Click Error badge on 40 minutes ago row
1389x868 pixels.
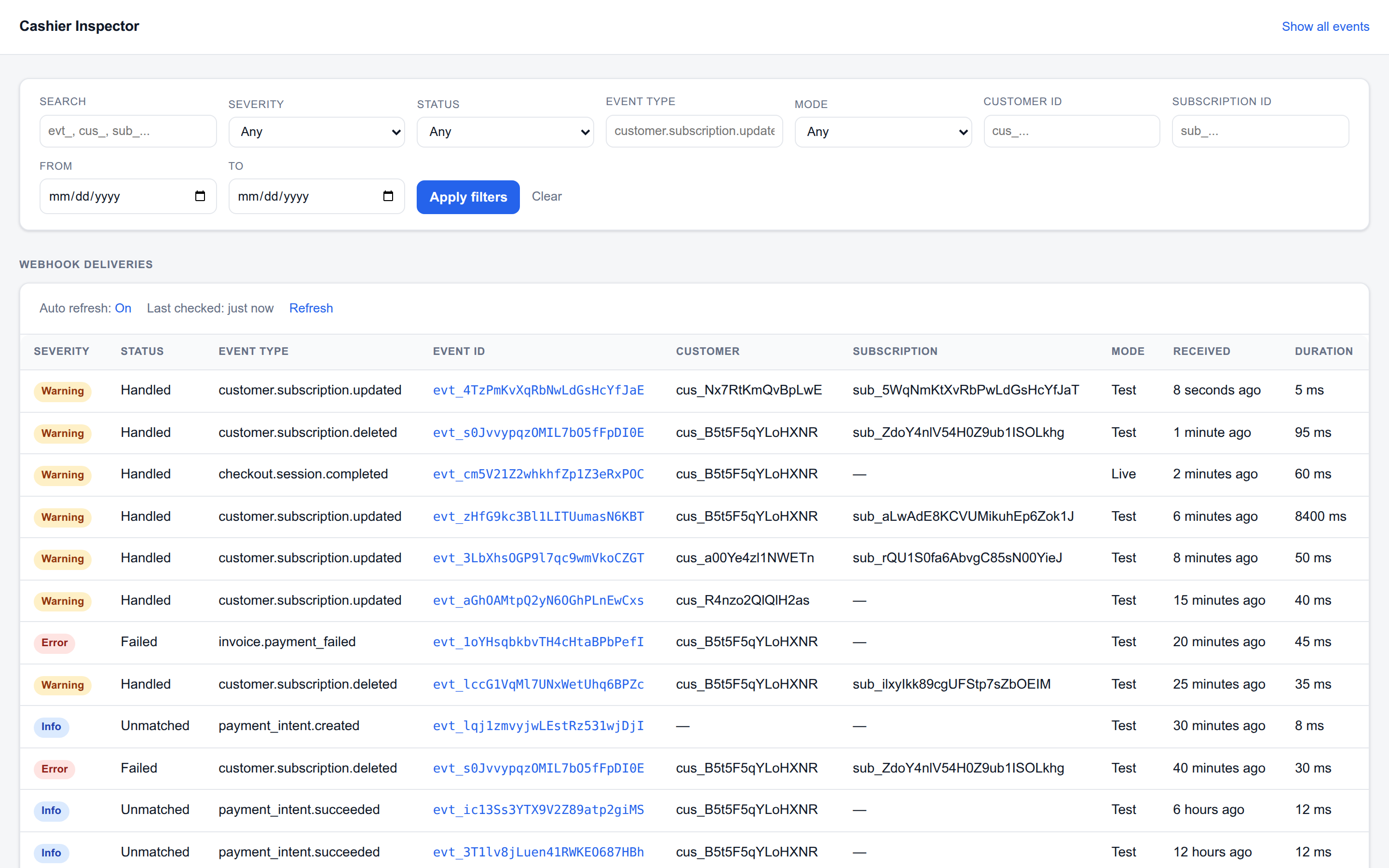click(x=54, y=769)
